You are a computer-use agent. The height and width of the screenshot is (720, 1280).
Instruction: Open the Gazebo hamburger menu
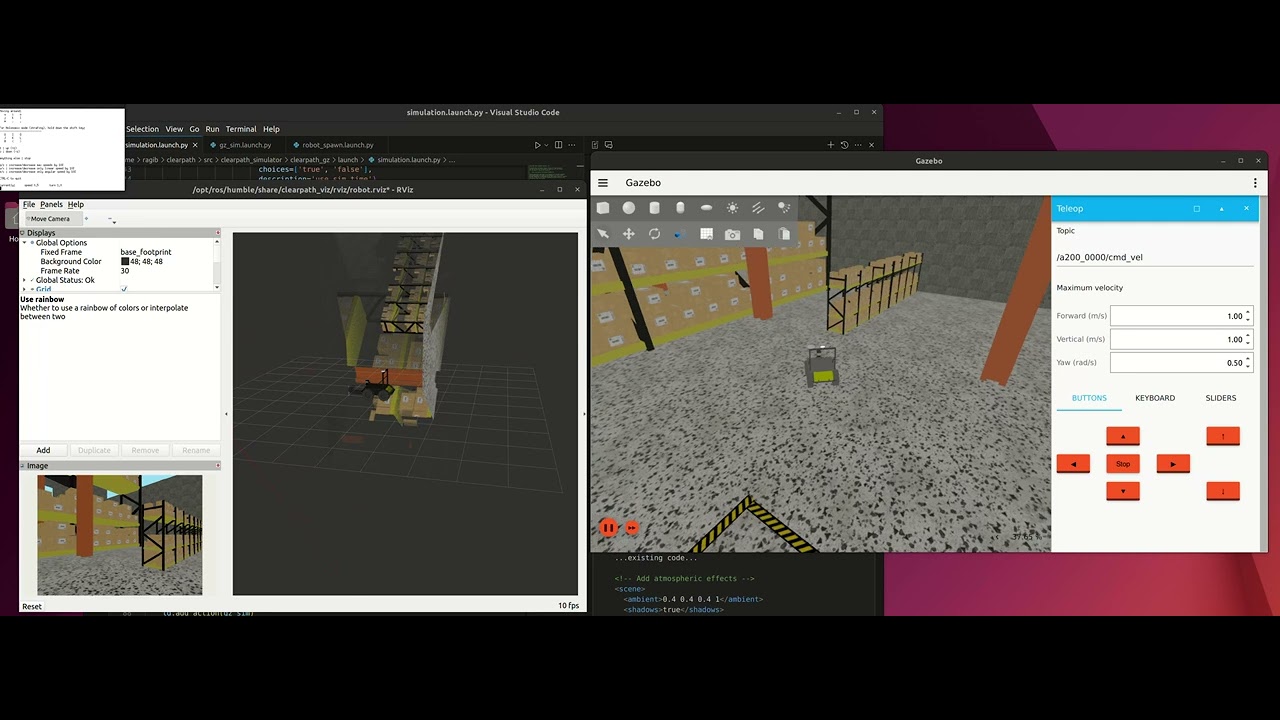coord(603,183)
